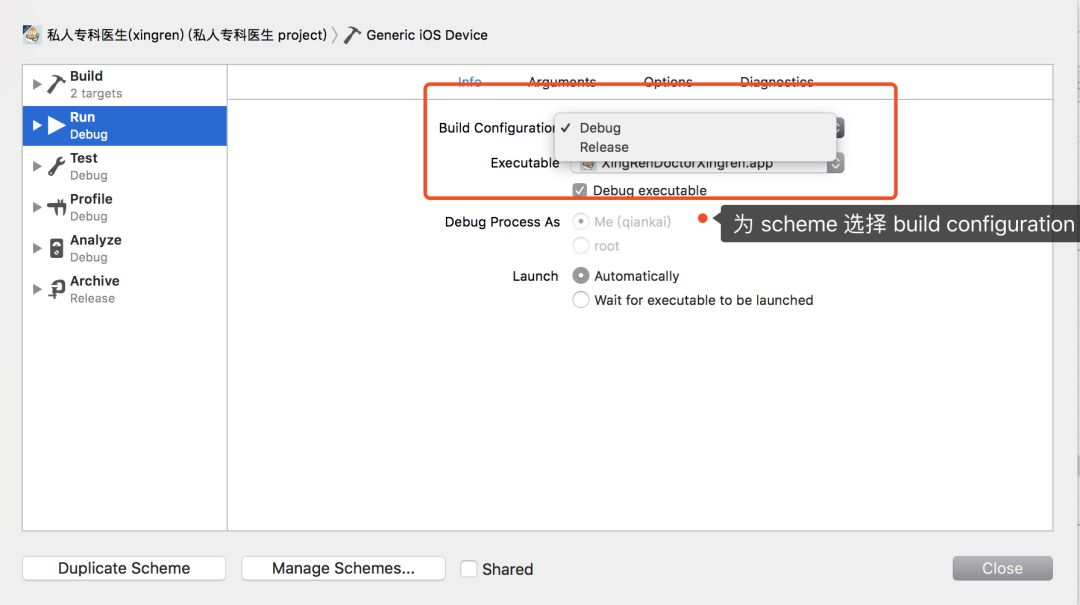
Task: Click the Profile instrument icon
Action: [x=56, y=207]
